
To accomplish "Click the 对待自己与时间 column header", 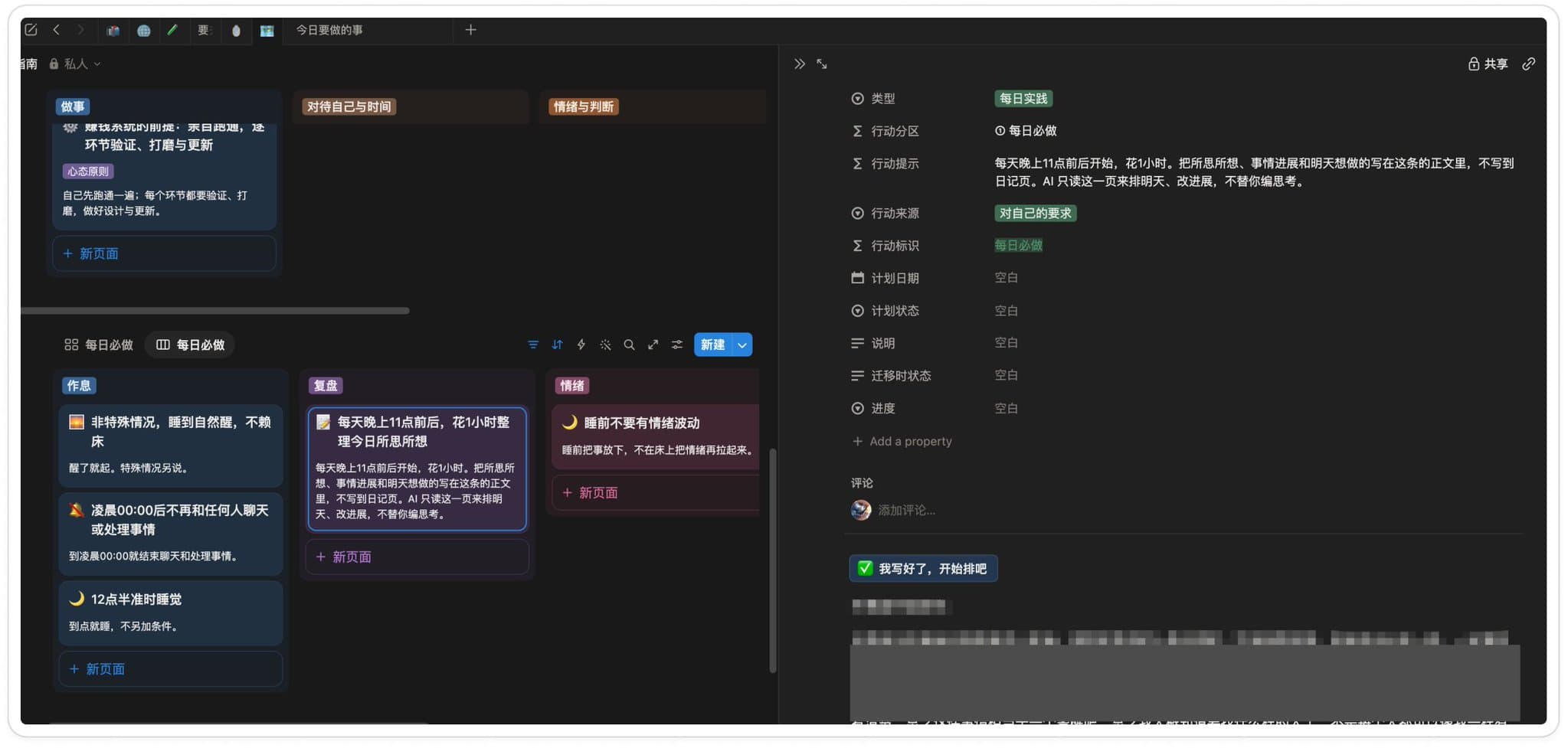I will 349,106.
